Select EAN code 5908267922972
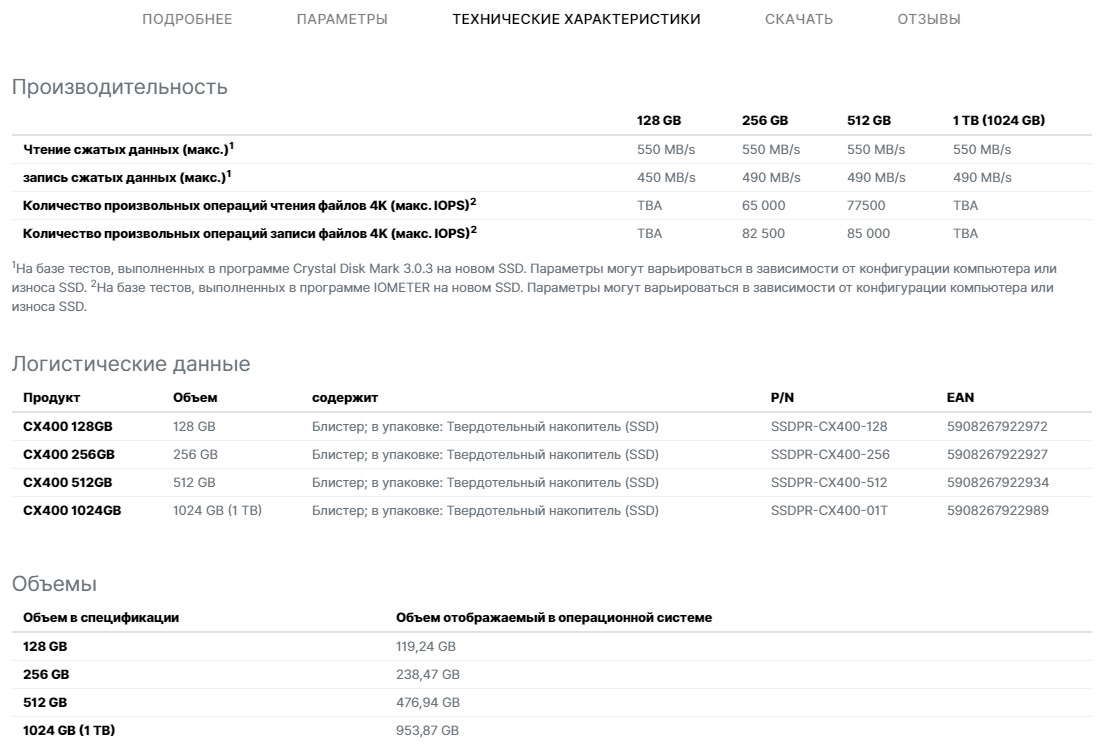This screenshot has width=1111, height=746. [997, 426]
